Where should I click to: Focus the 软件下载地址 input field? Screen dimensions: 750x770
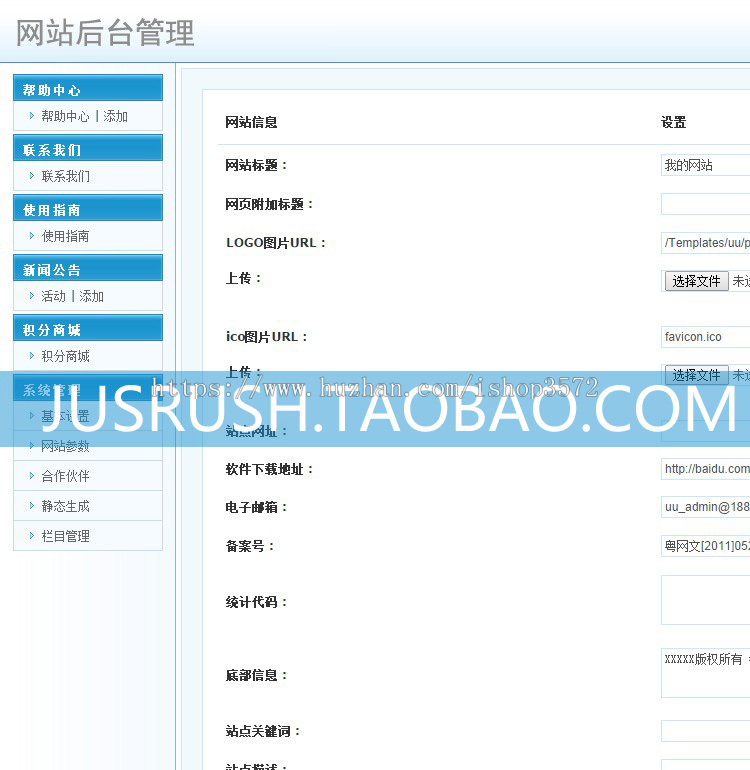click(705, 469)
